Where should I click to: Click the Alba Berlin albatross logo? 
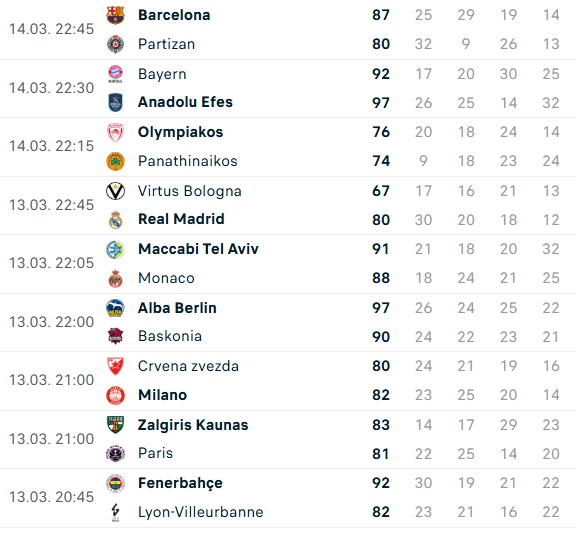115,308
